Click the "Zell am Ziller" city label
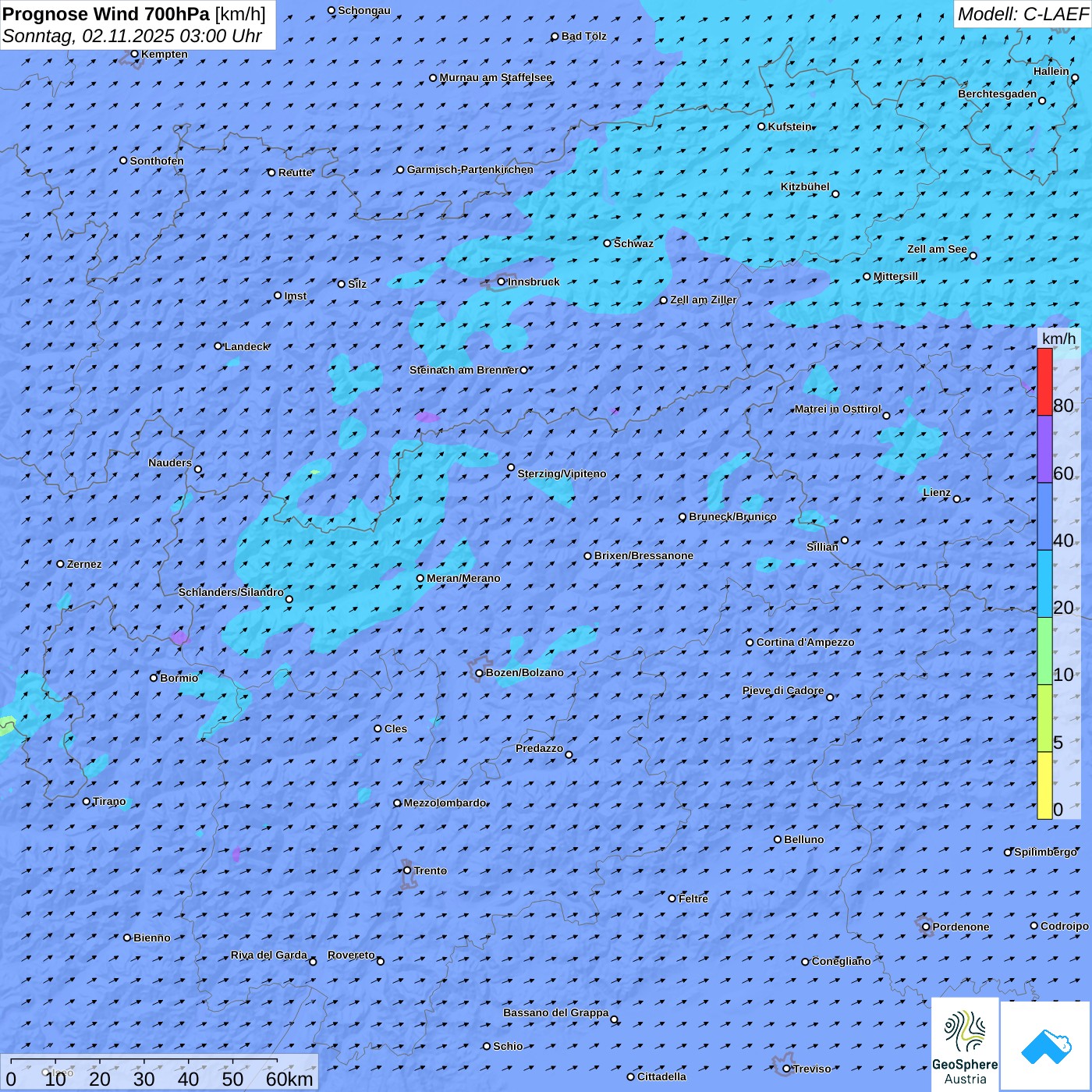The image size is (1092, 1092). (x=704, y=300)
